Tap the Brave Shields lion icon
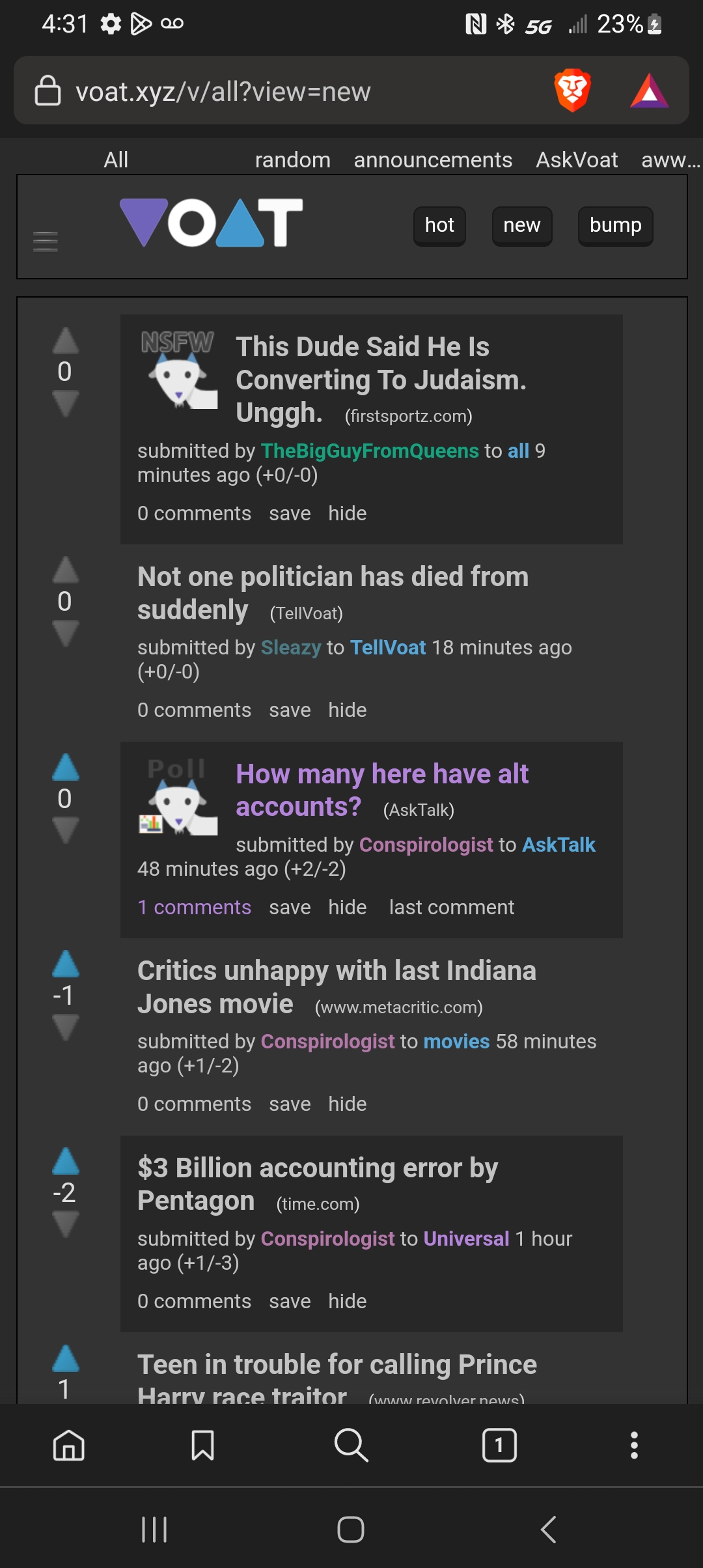Image resolution: width=703 pixels, height=1568 pixels. coord(572,91)
